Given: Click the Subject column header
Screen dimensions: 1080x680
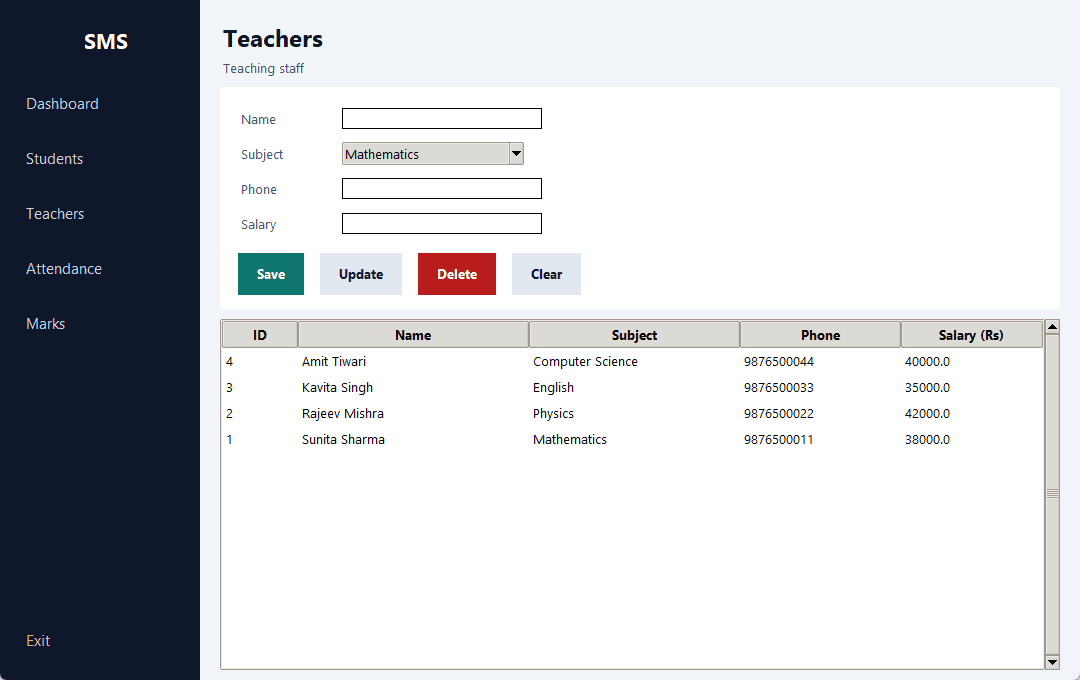Looking at the screenshot, I should [x=634, y=335].
